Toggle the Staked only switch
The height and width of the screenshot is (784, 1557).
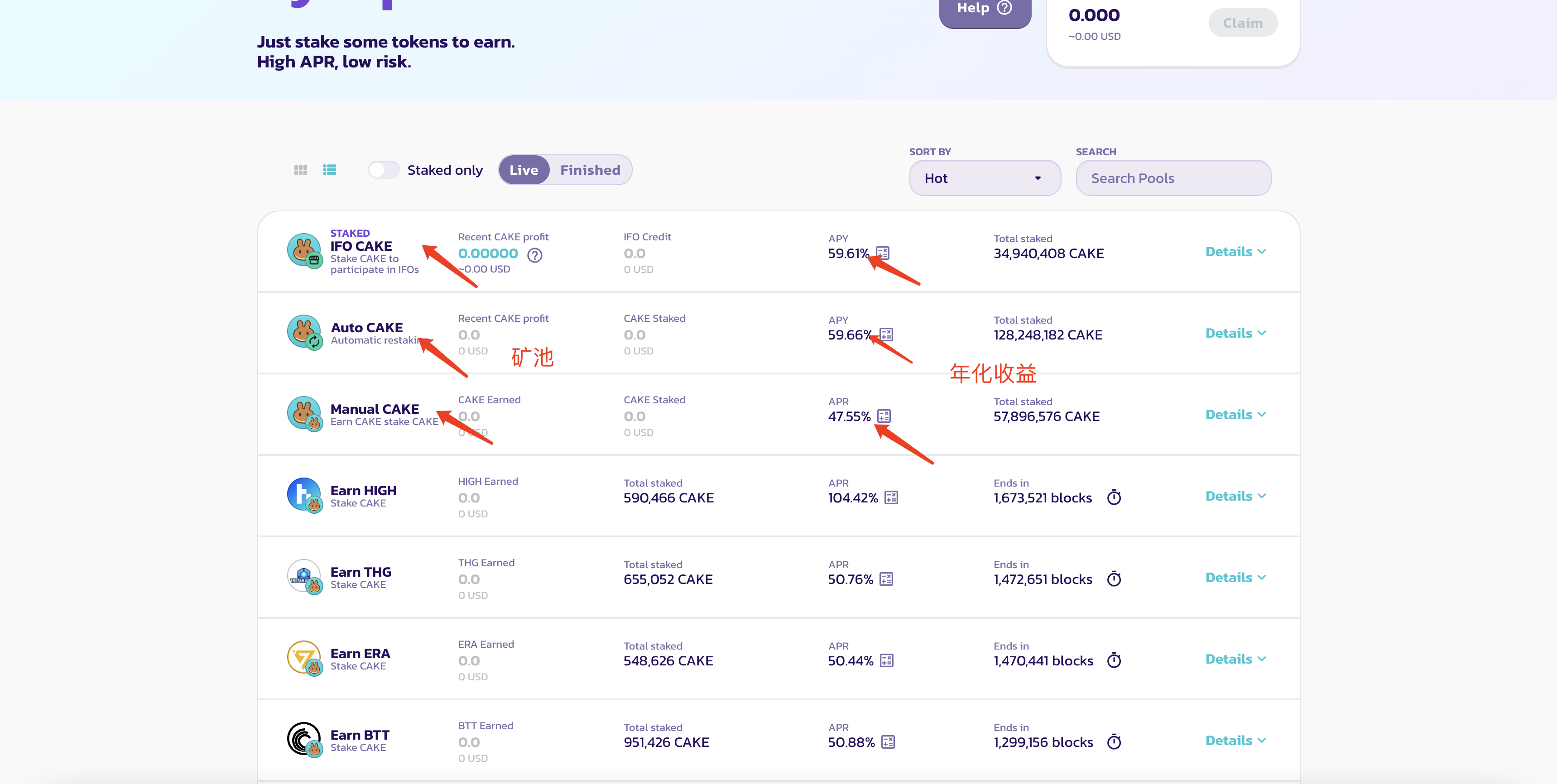coord(384,170)
